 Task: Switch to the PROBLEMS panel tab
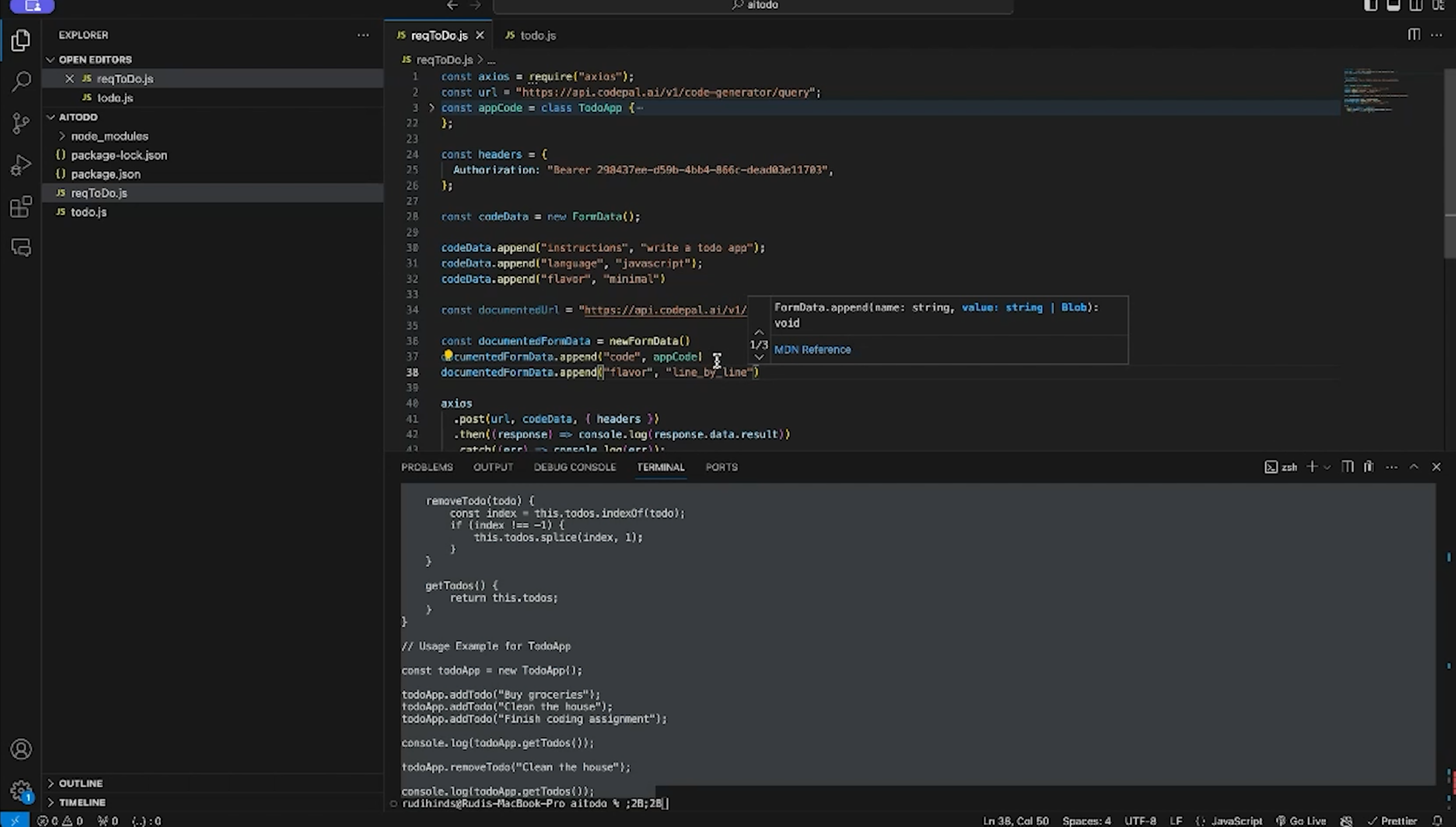(426, 467)
